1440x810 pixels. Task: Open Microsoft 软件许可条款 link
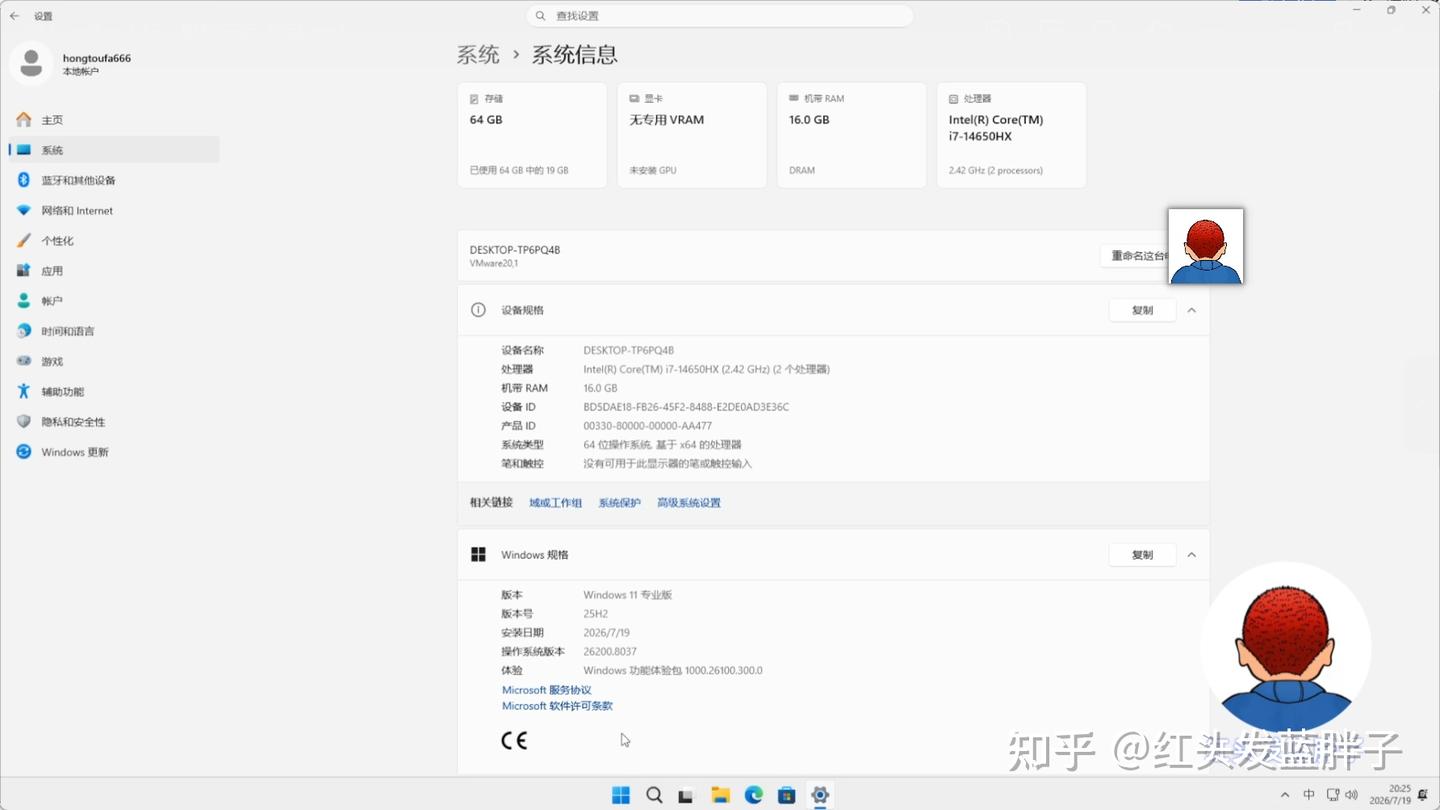coord(557,706)
